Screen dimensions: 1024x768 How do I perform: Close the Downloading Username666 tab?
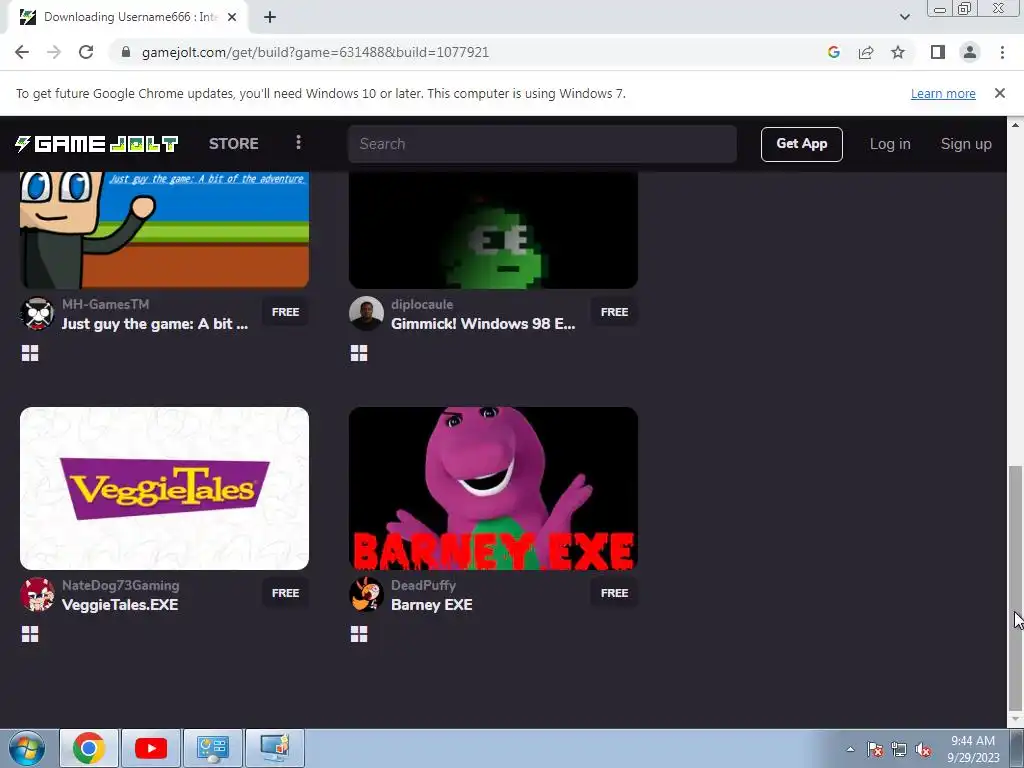click(x=232, y=18)
